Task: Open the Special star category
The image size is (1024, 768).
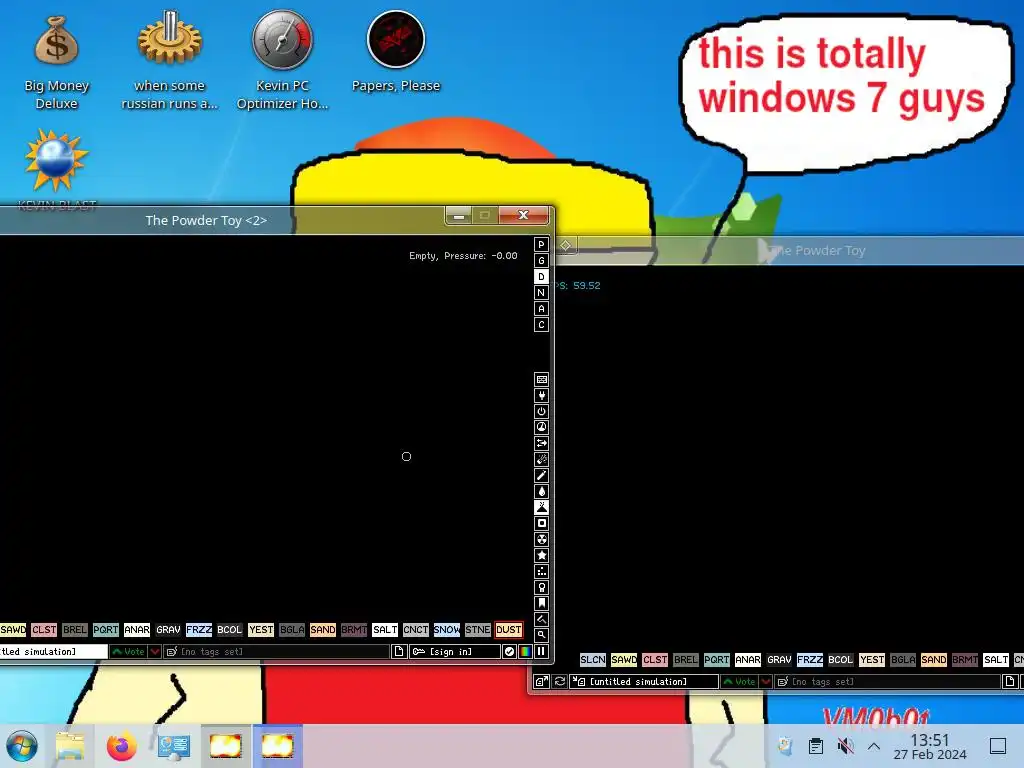Action: [x=541, y=555]
